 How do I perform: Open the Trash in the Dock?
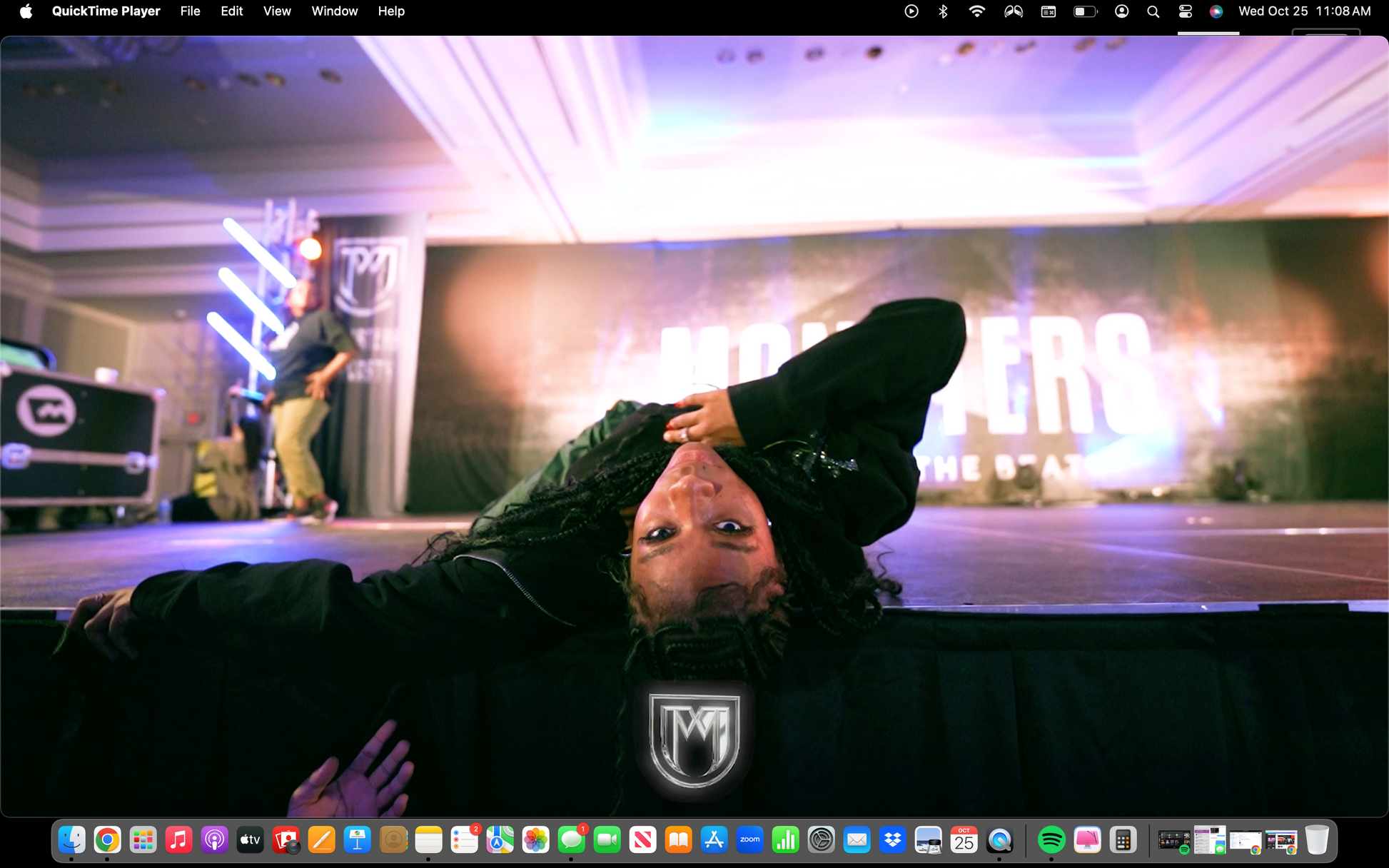tap(1317, 840)
